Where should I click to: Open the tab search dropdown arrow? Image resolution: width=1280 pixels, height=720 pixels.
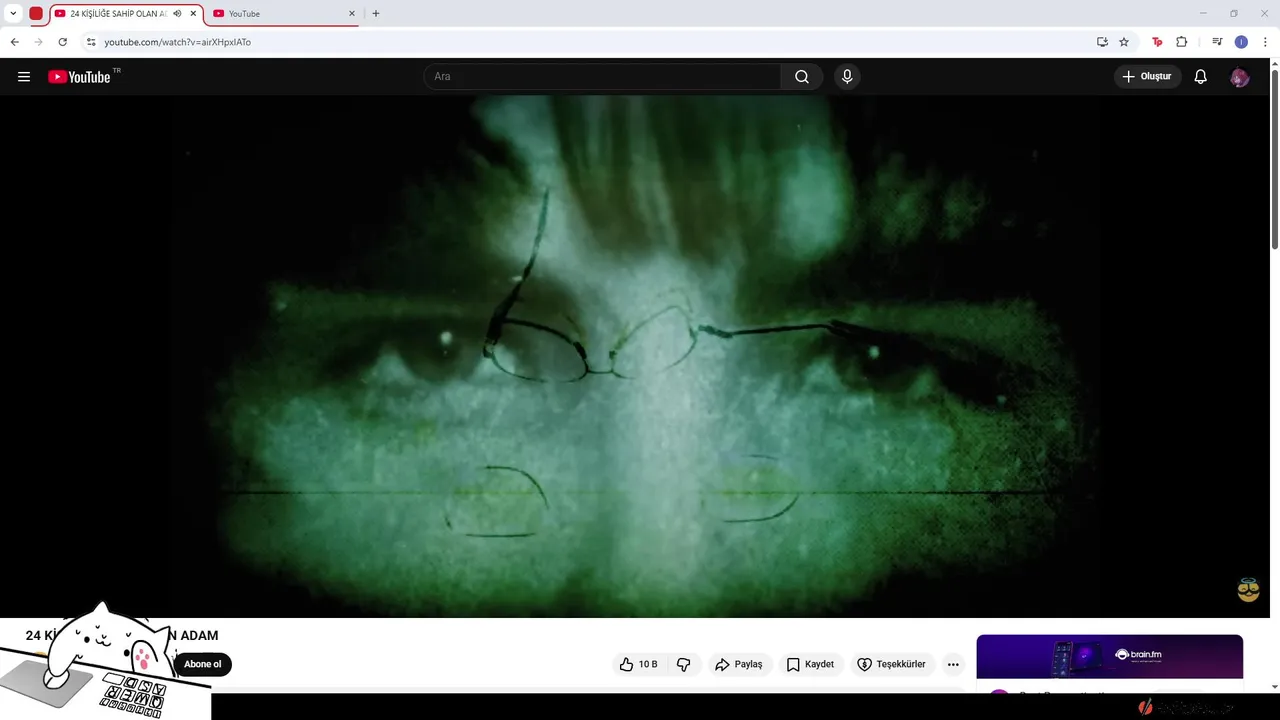[x=13, y=14]
